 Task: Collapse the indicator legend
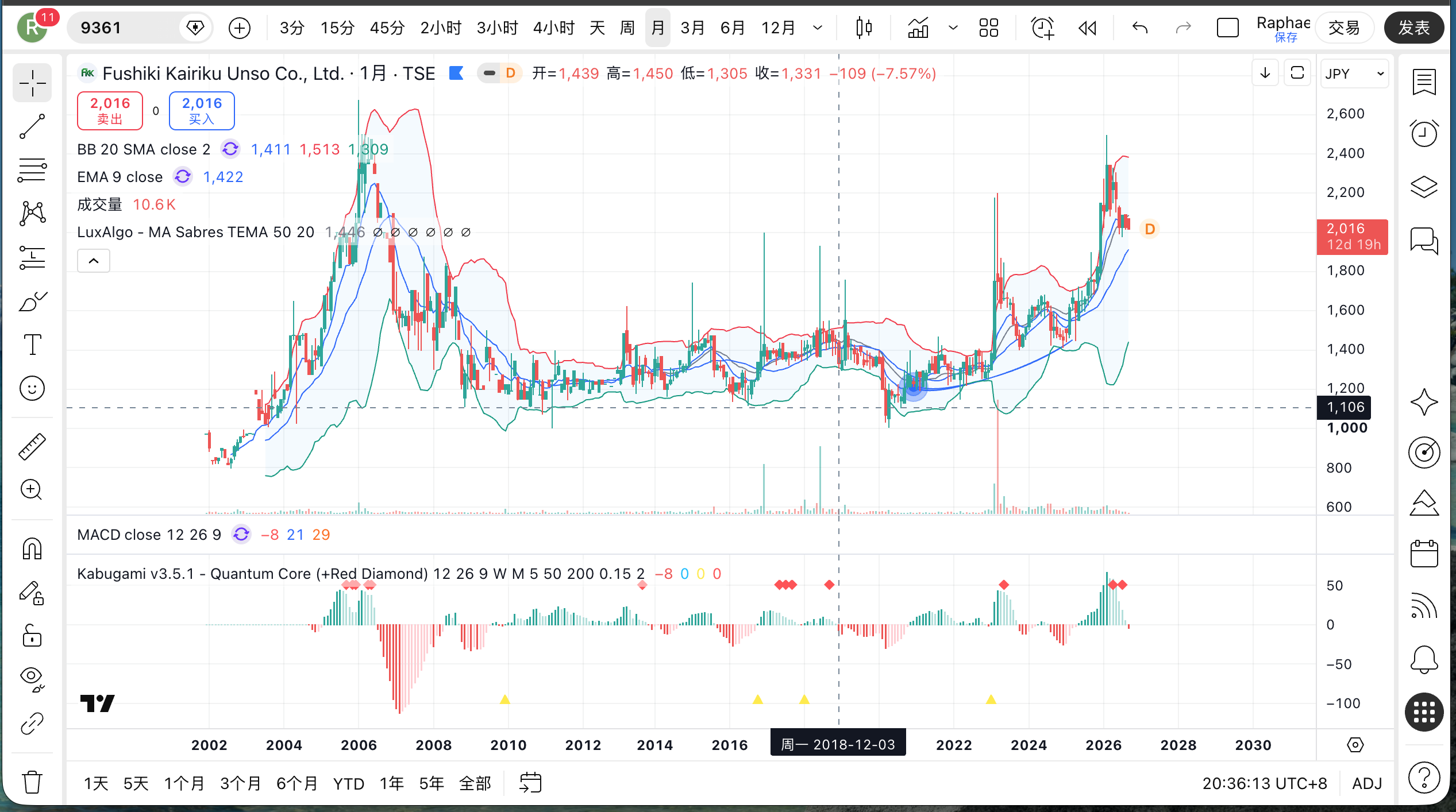tap(94, 261)
